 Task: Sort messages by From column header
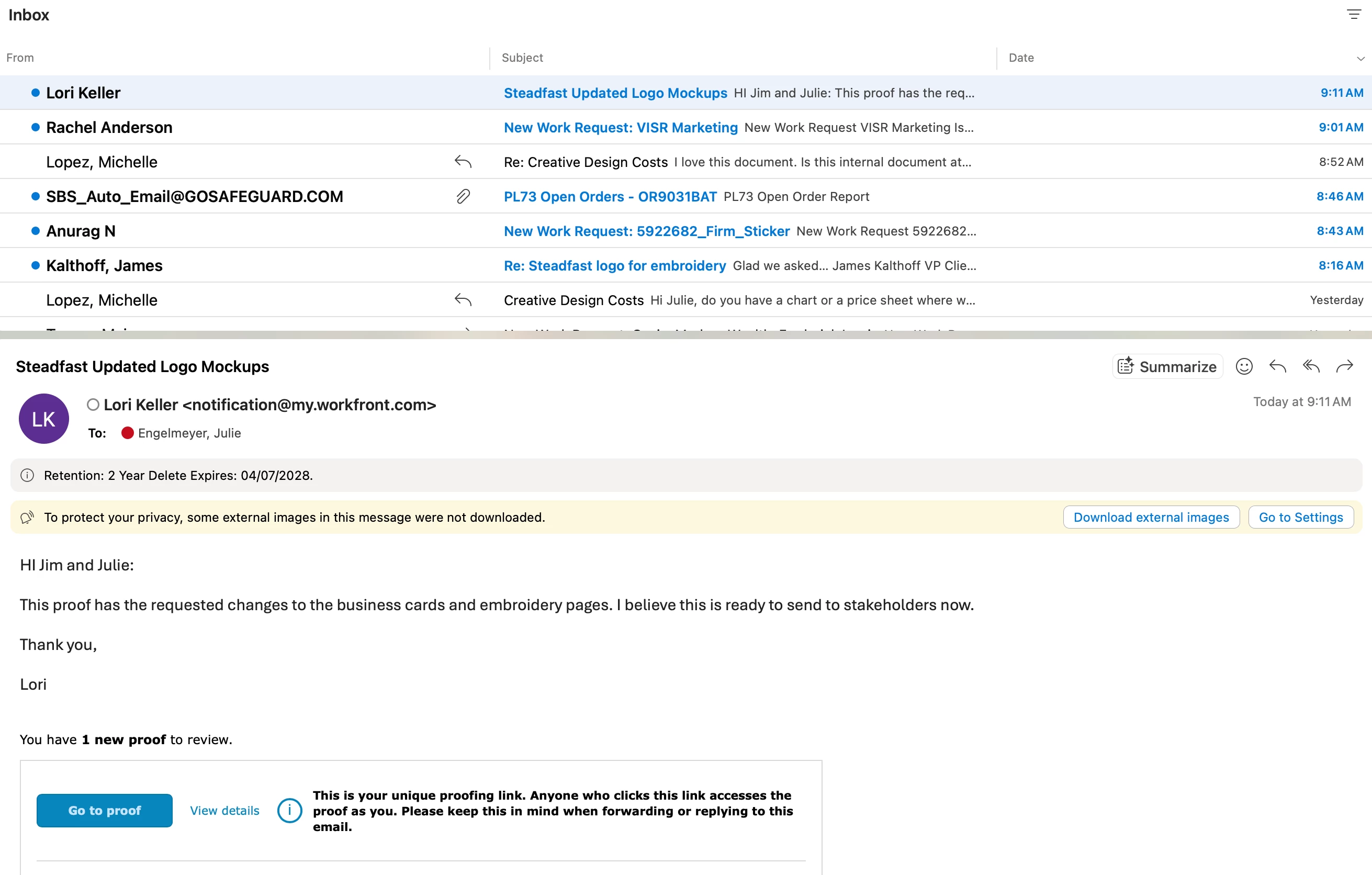(20, 58)
